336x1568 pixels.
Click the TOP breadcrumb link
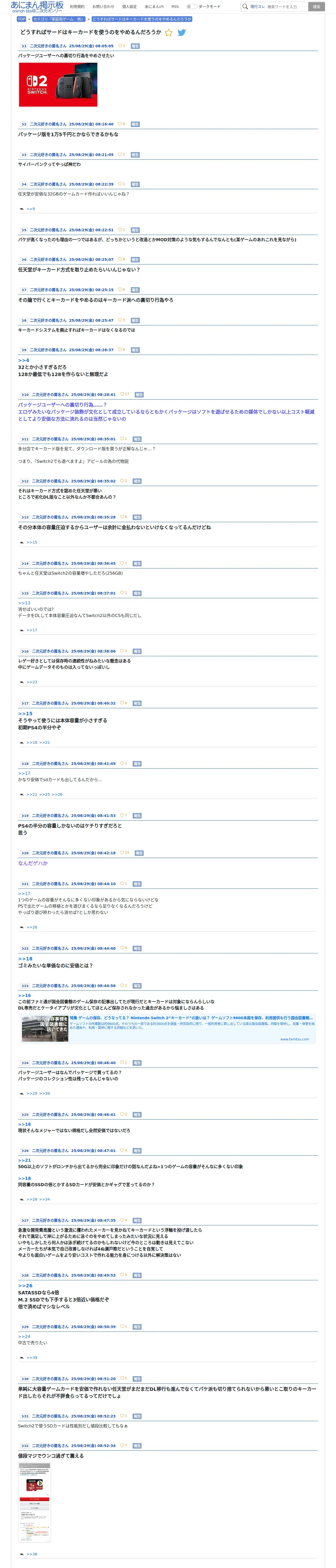[x=21, y=19]
